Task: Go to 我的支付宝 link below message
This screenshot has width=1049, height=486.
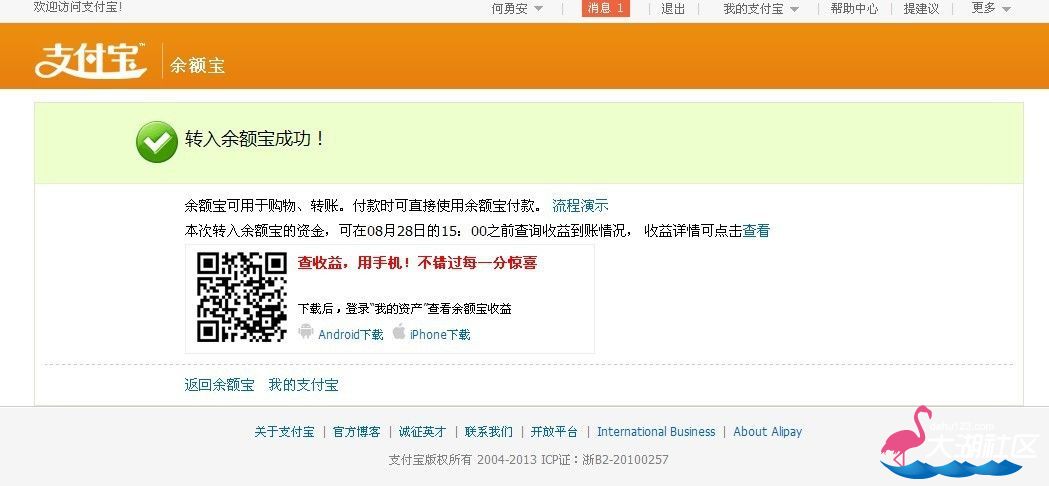Action: (x=303, y=385)
